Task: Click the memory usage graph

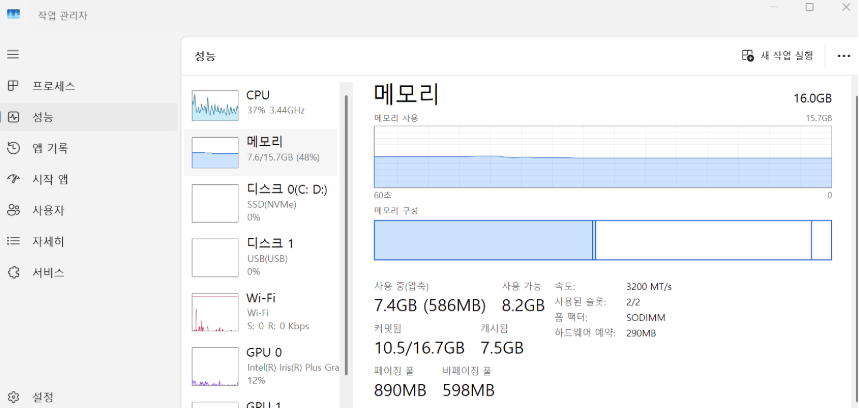Action: point(603,157)
